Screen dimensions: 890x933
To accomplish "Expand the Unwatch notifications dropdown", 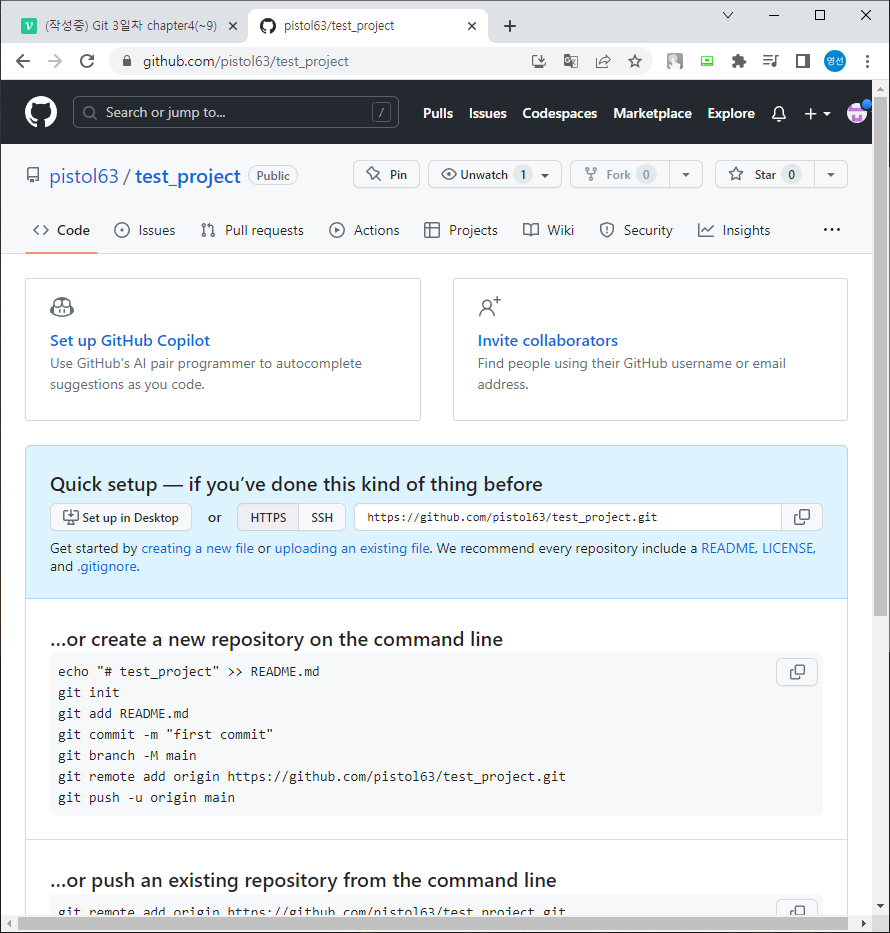I will [495, 174].
